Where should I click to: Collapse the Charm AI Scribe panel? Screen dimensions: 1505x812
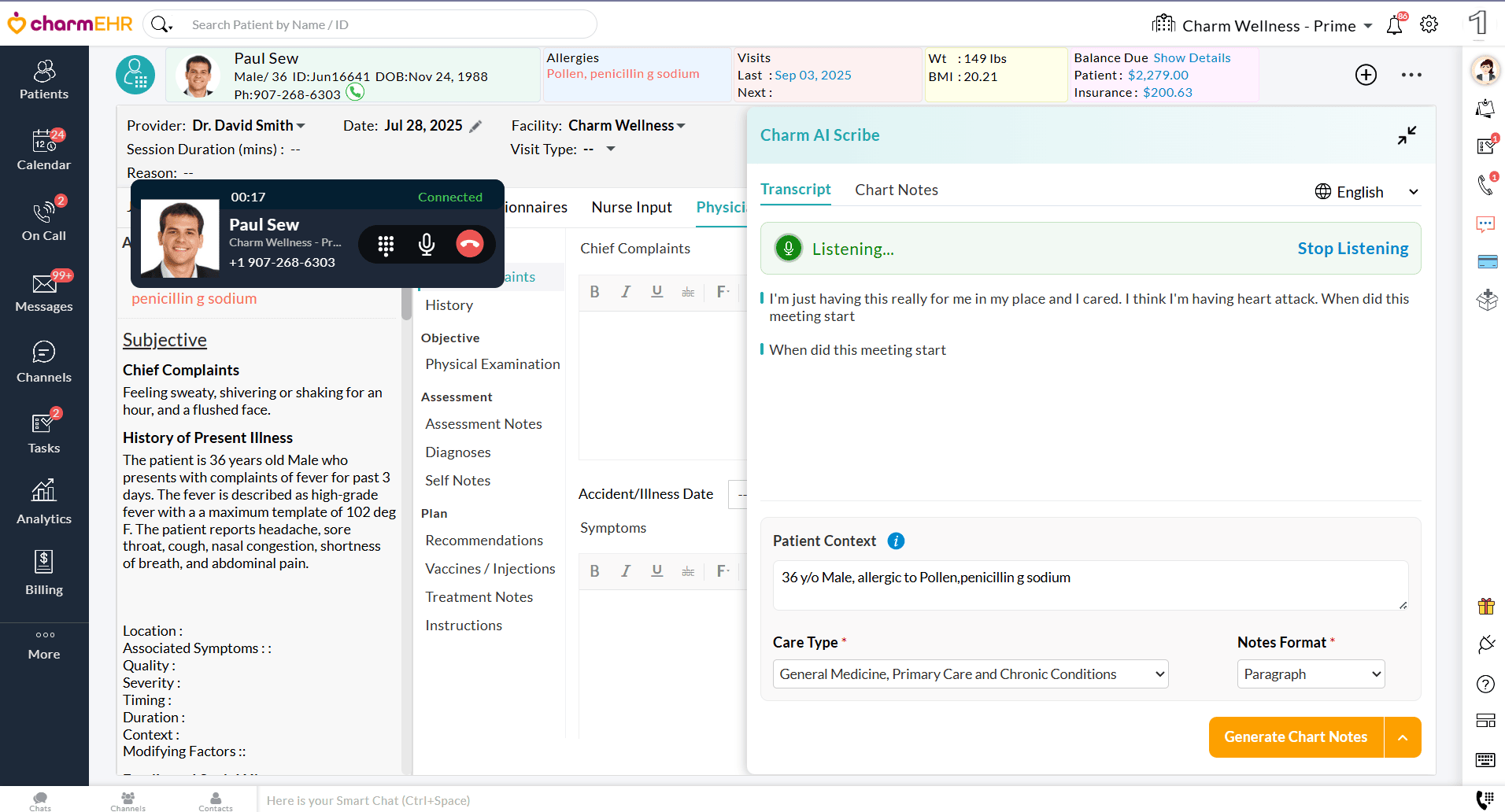[x=1407, y=135]
